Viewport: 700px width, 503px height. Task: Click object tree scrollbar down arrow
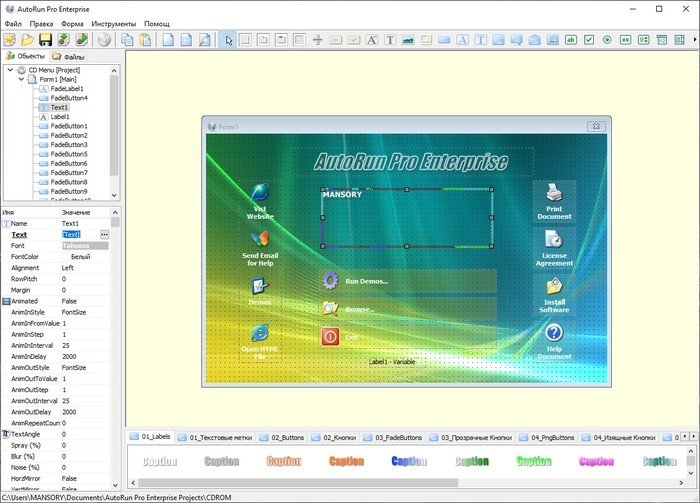[114, 195]
